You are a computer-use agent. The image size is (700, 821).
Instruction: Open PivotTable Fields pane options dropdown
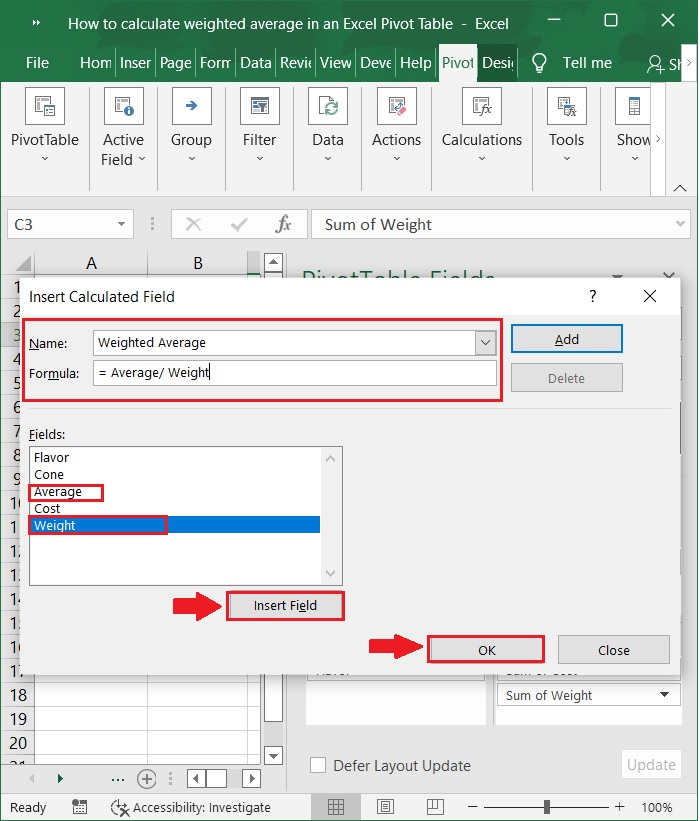point(618,276)
